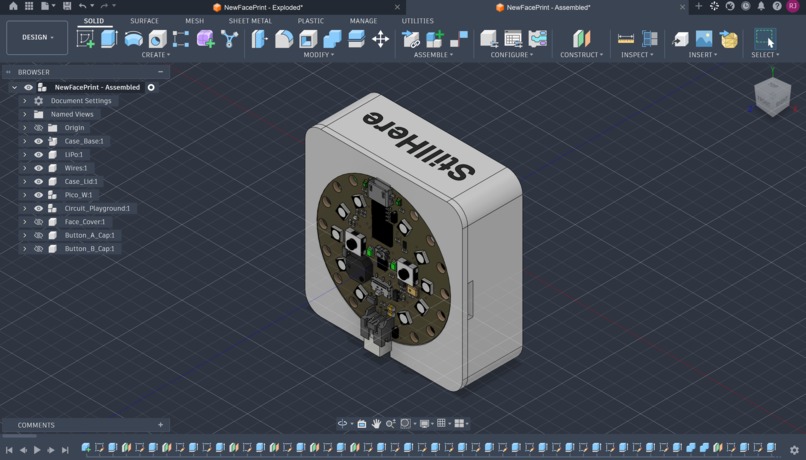Open the MODIFY dropdown menu
This screenshot has height=460, width=806.
319,54
